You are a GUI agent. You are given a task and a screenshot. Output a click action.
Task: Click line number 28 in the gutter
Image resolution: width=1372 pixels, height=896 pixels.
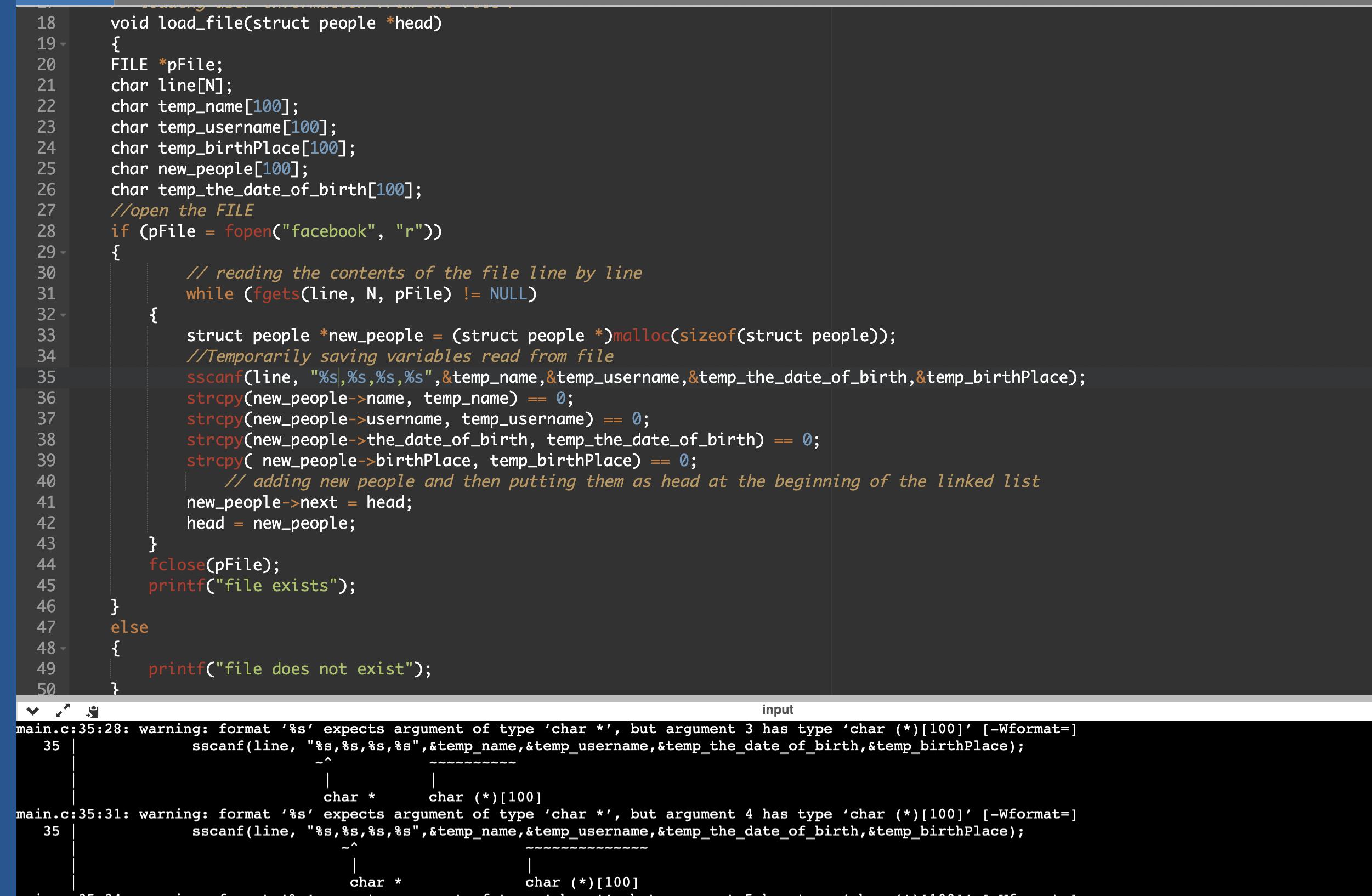[46, 231]
